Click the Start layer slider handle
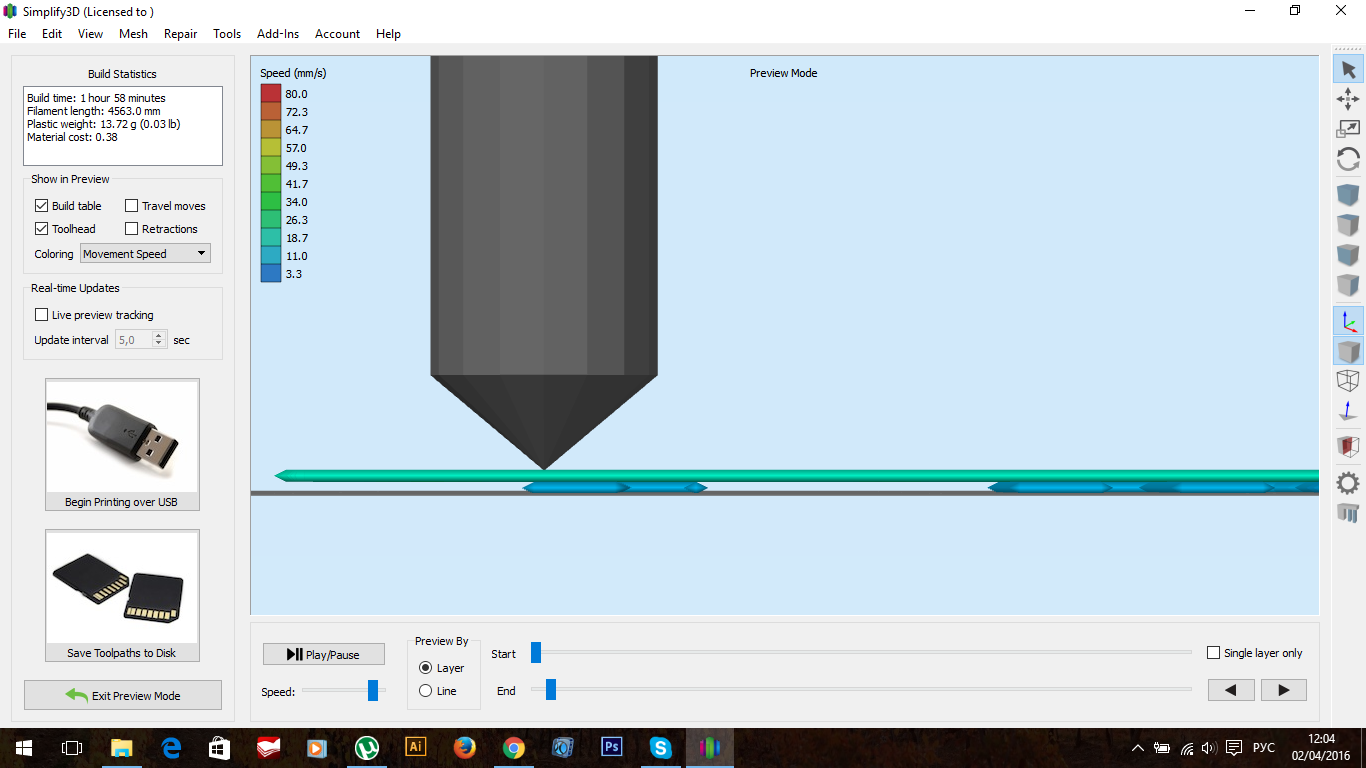Viewport: 1366px width, 768px height. pyautogui.click(x=536, y=653)
